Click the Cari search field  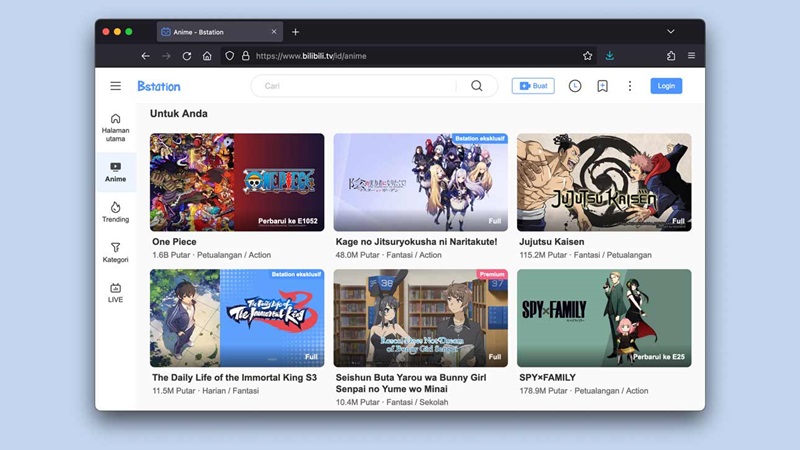(x=355, y=86)
